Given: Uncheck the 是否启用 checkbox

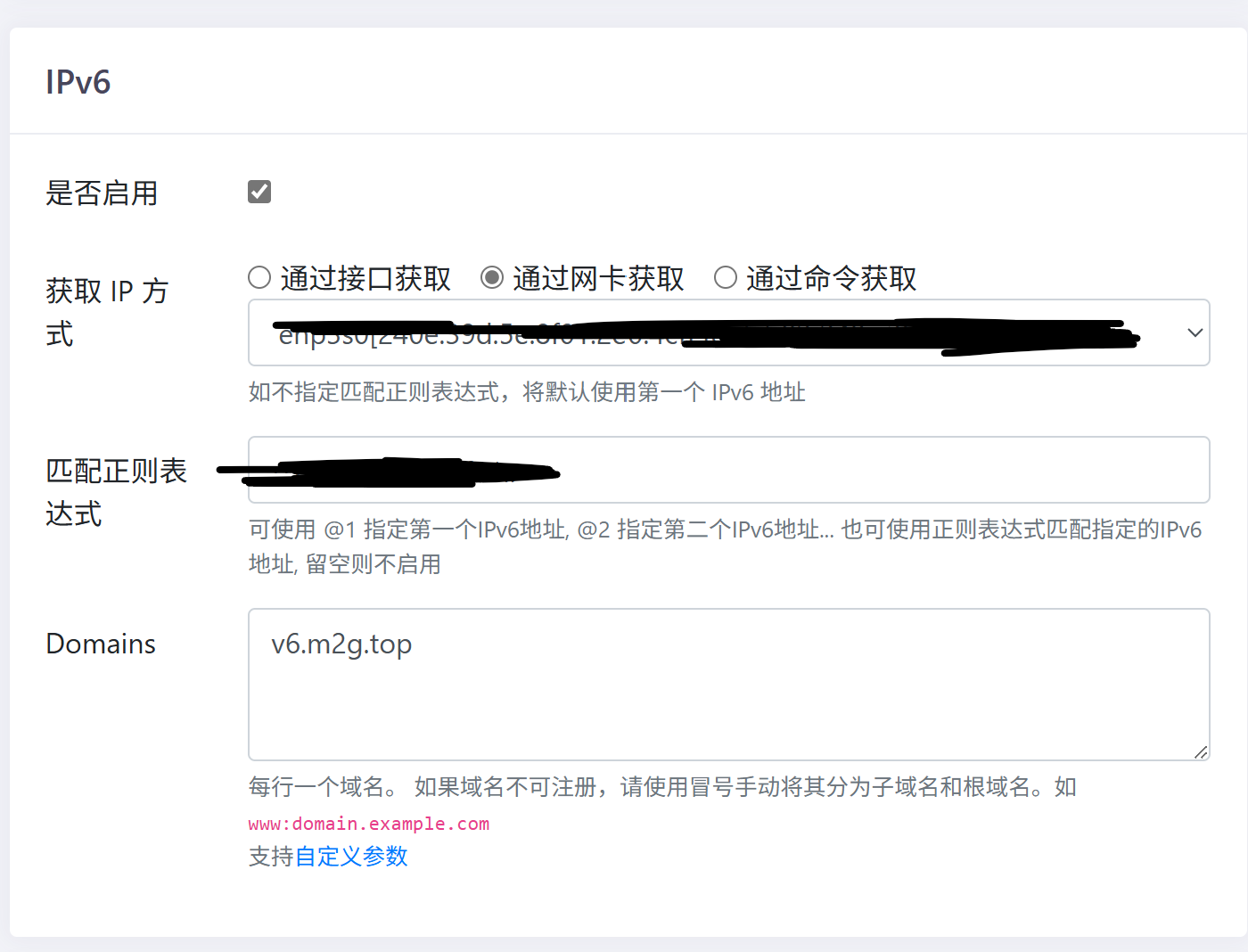Looking at the screenshot, I should click(x=259, y=192).
